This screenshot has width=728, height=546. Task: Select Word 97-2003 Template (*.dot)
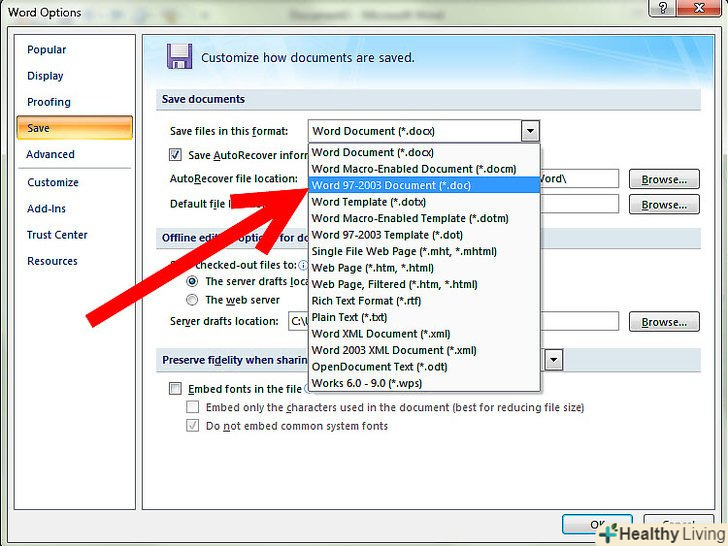tap(424, 235)
